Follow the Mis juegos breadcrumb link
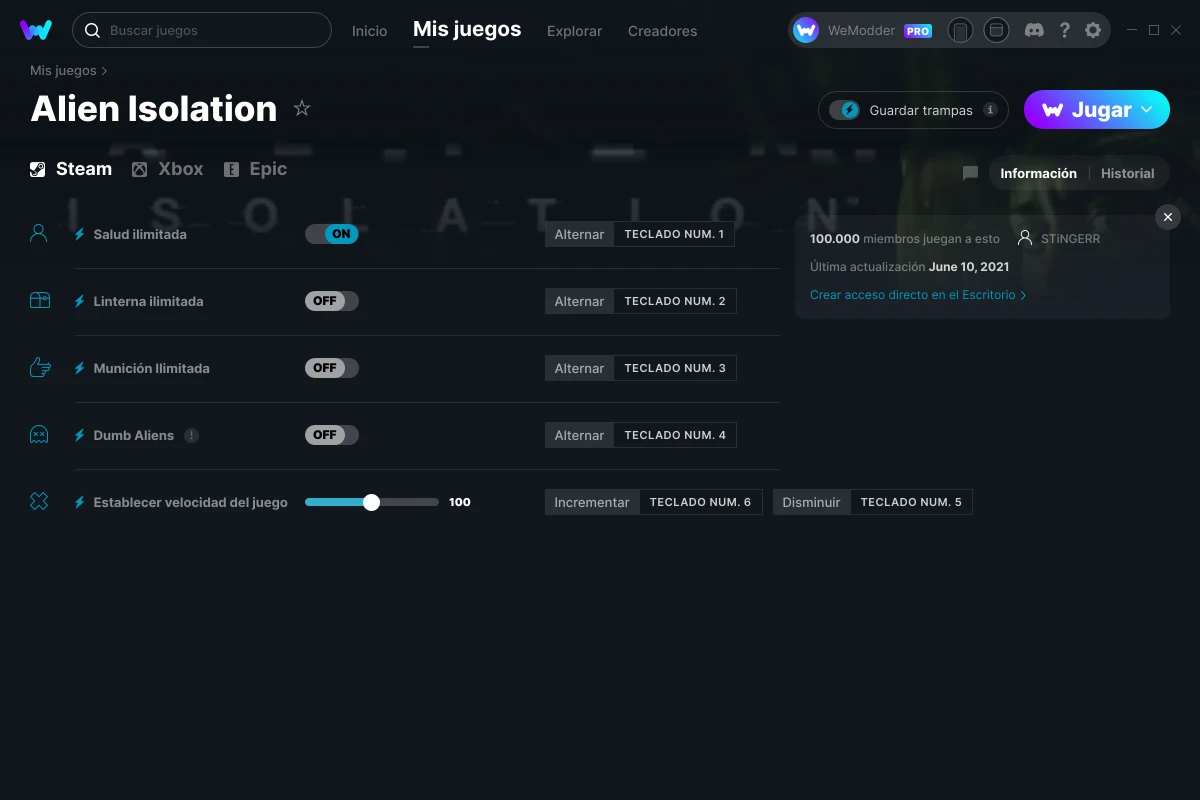Screen dimensions: 1200x800 (63, 71)
